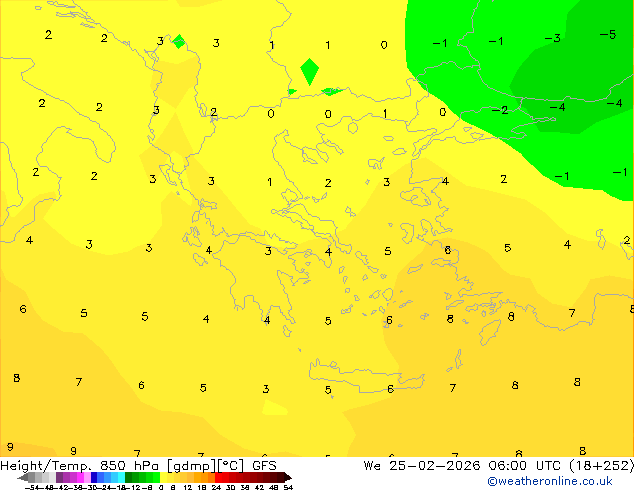Viewport: 634px width, 490px height.
Task: Select the bright red legend swatch above 24
Action: (219, 478)
